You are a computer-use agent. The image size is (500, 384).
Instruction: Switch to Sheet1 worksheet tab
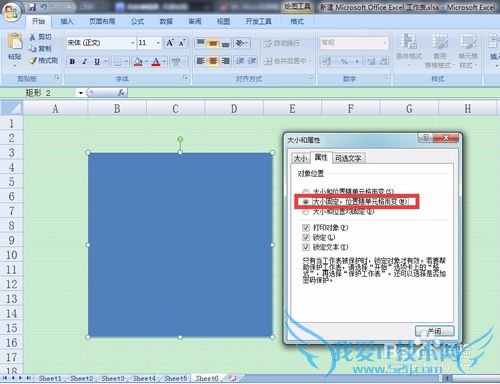[50, 378]
